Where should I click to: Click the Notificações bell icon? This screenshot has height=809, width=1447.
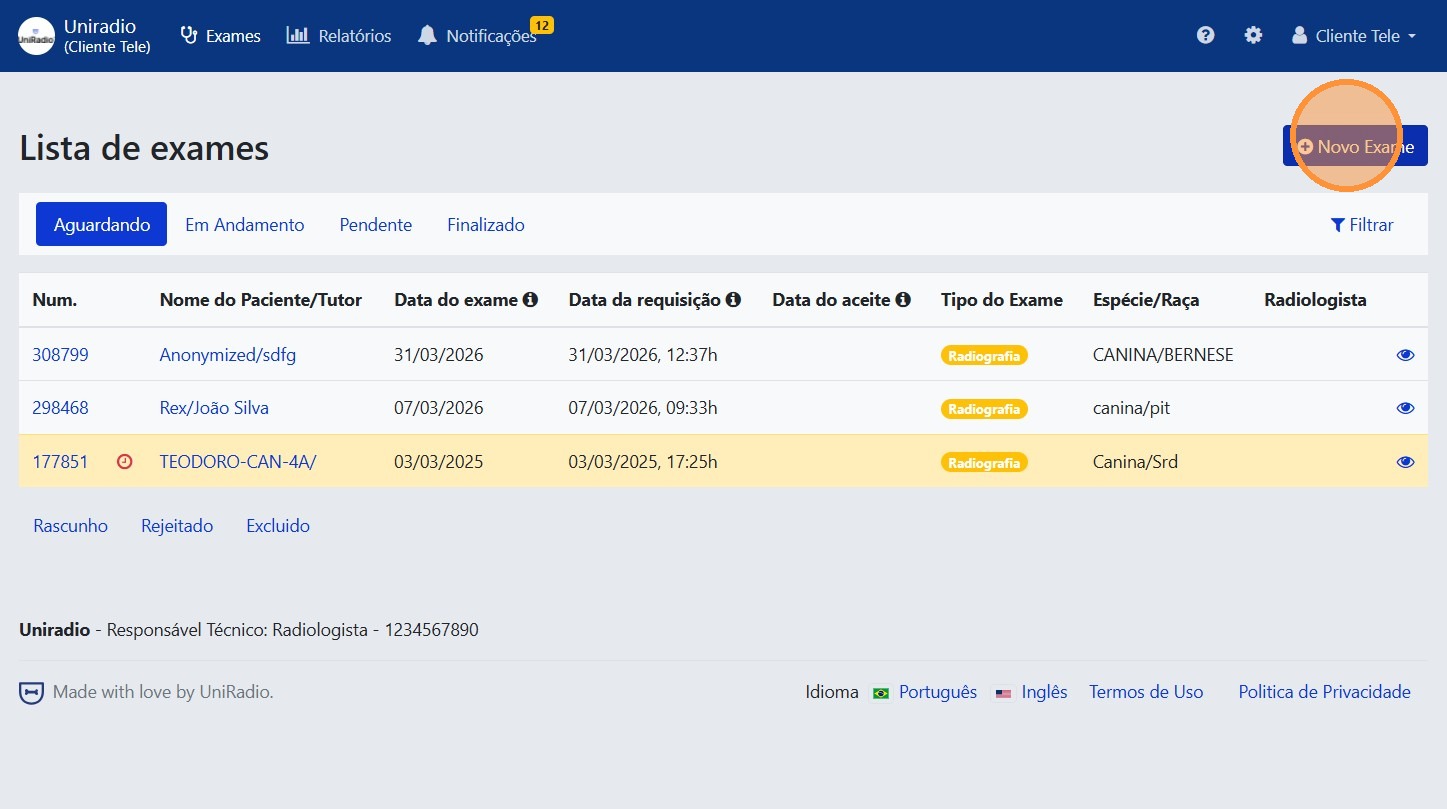[x=428, y=36]
